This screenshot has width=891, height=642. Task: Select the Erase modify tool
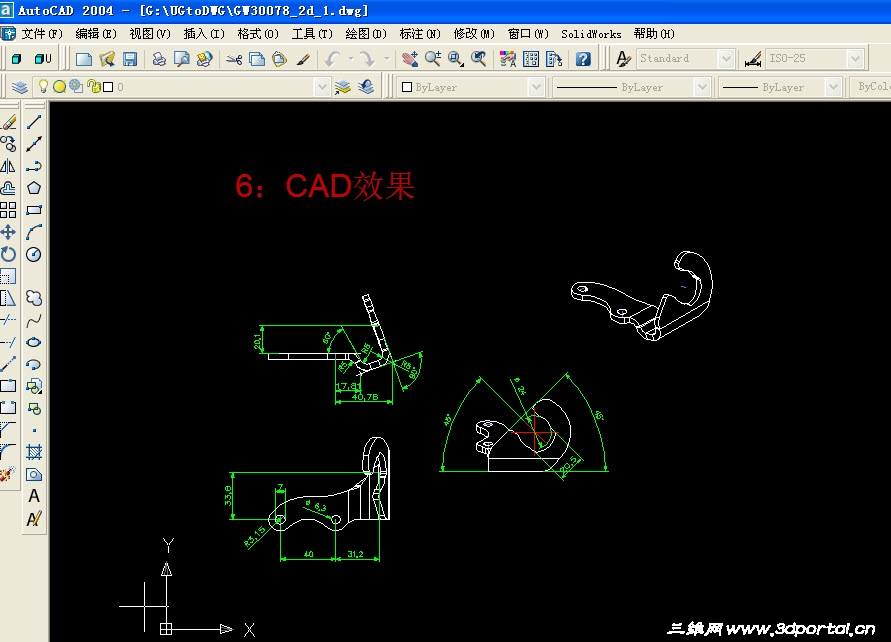click(9, 122)
